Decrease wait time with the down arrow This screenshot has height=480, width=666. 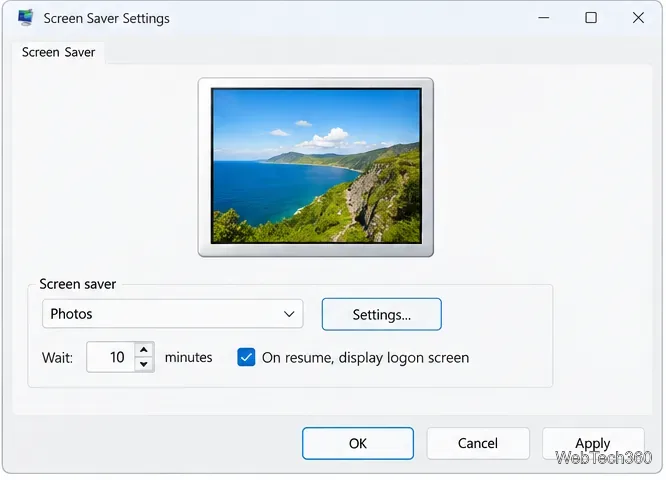pos(144,364)
